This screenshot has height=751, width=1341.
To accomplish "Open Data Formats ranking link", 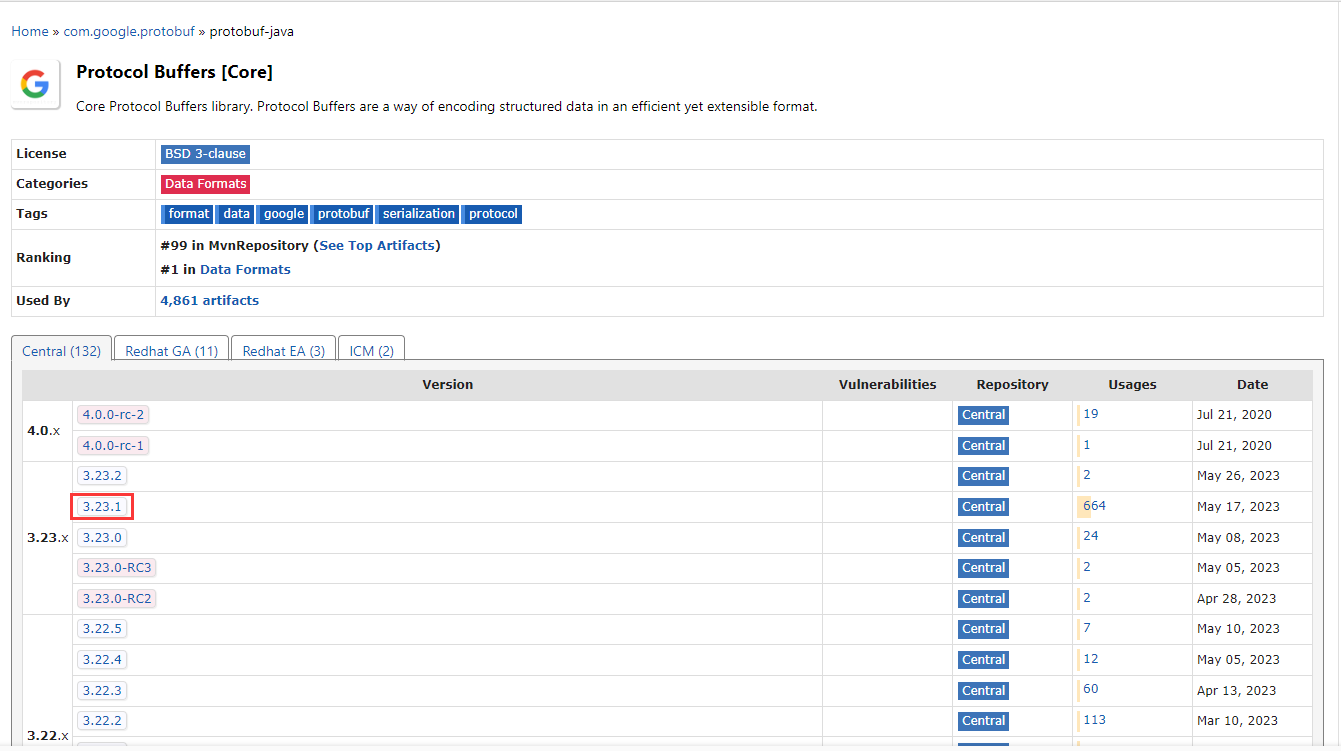I will coord(245,269).
